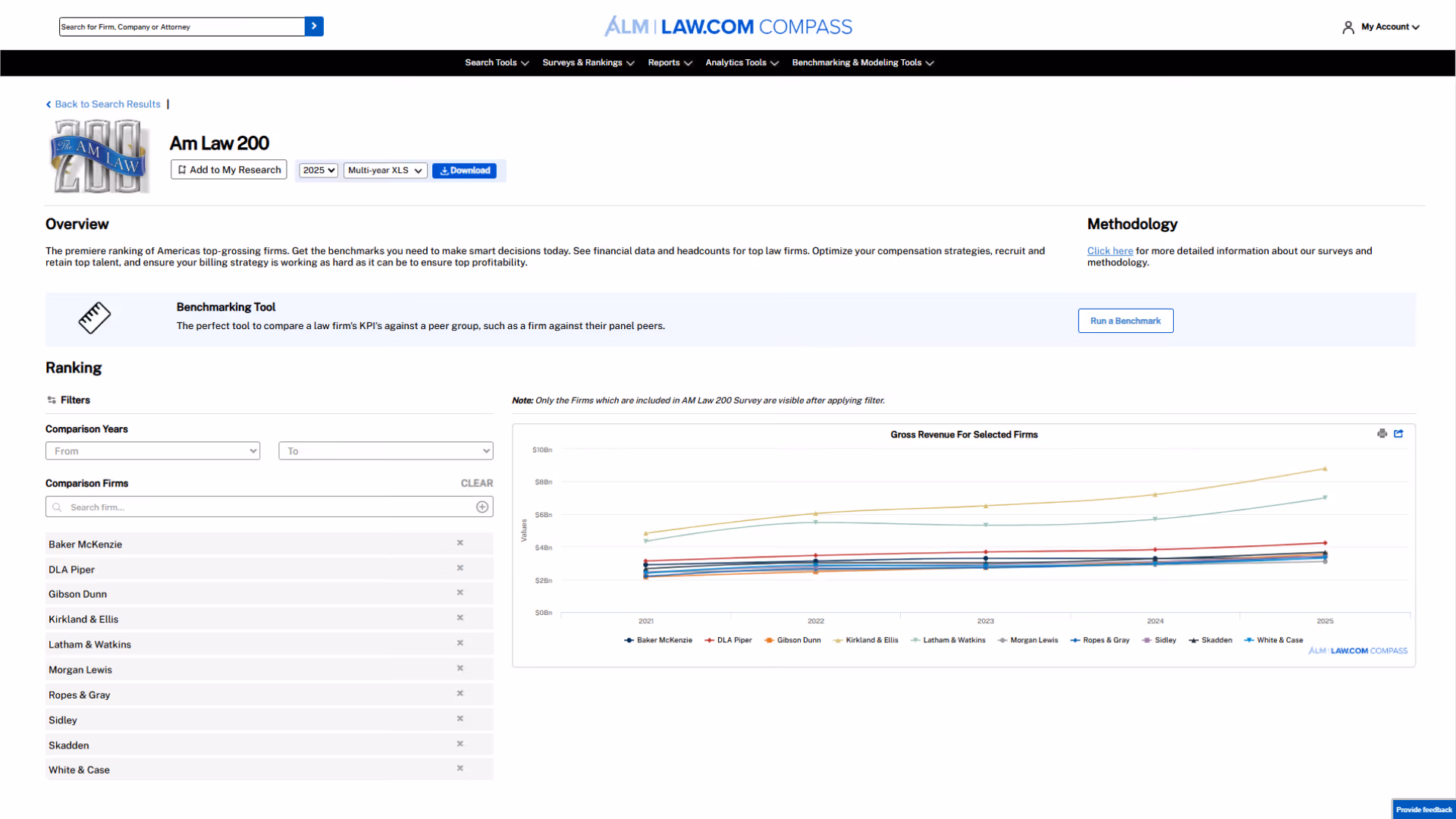Remove Baker McKenzie from comparison firms
1456x819 pixels.
[460, 543]
